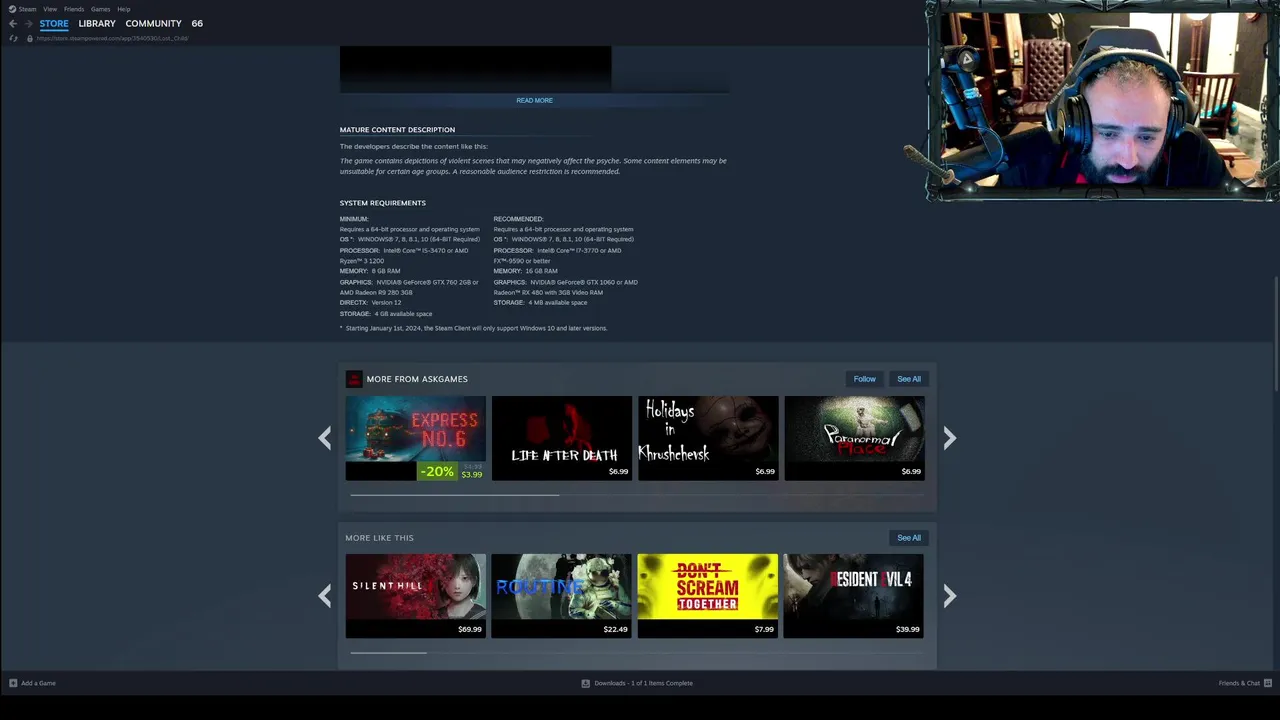The height and width of the screenshot is (720, 1280).
Task: Open Downloads 1 of 1 Items Complete
Action: coord(643,683)
